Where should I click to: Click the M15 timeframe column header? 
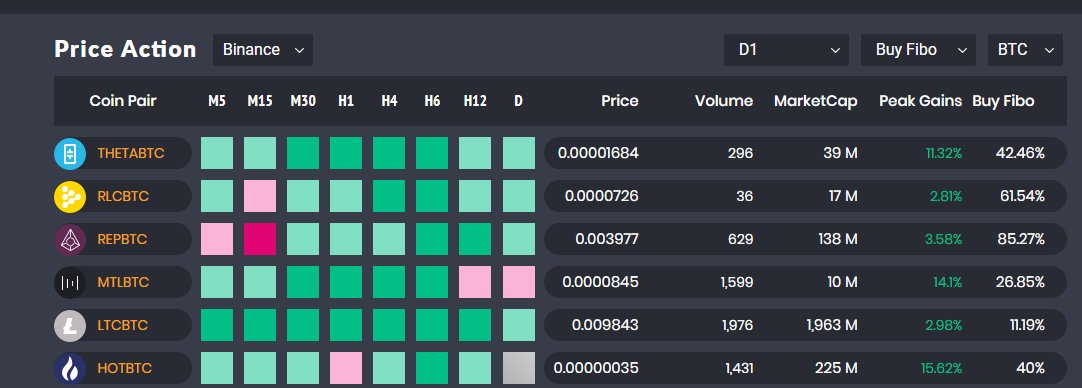pyautogui.click(x=260, y=101)
